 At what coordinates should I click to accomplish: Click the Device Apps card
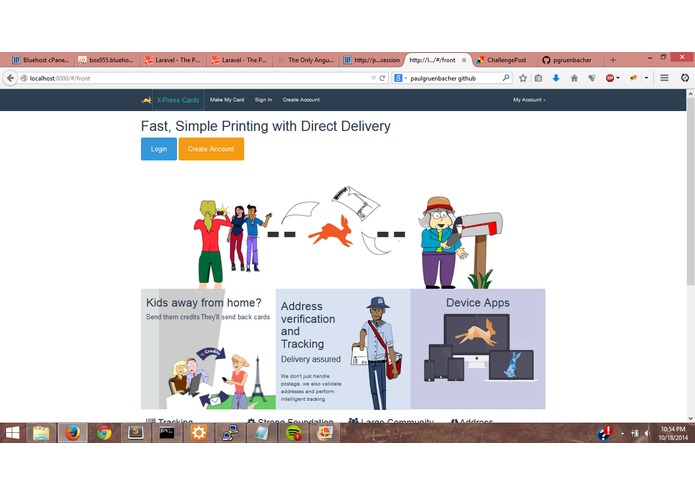click(x=478, y=349)
